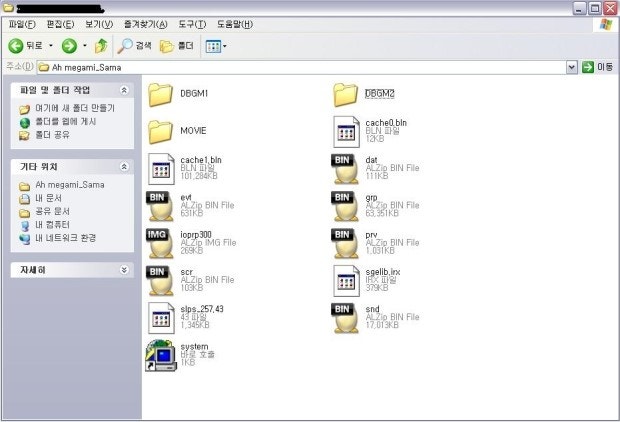Viewport: 620px width, 422px height.
Task: Select the MOVIE folder
Action: pyautogui.click(x=161, y=131)
